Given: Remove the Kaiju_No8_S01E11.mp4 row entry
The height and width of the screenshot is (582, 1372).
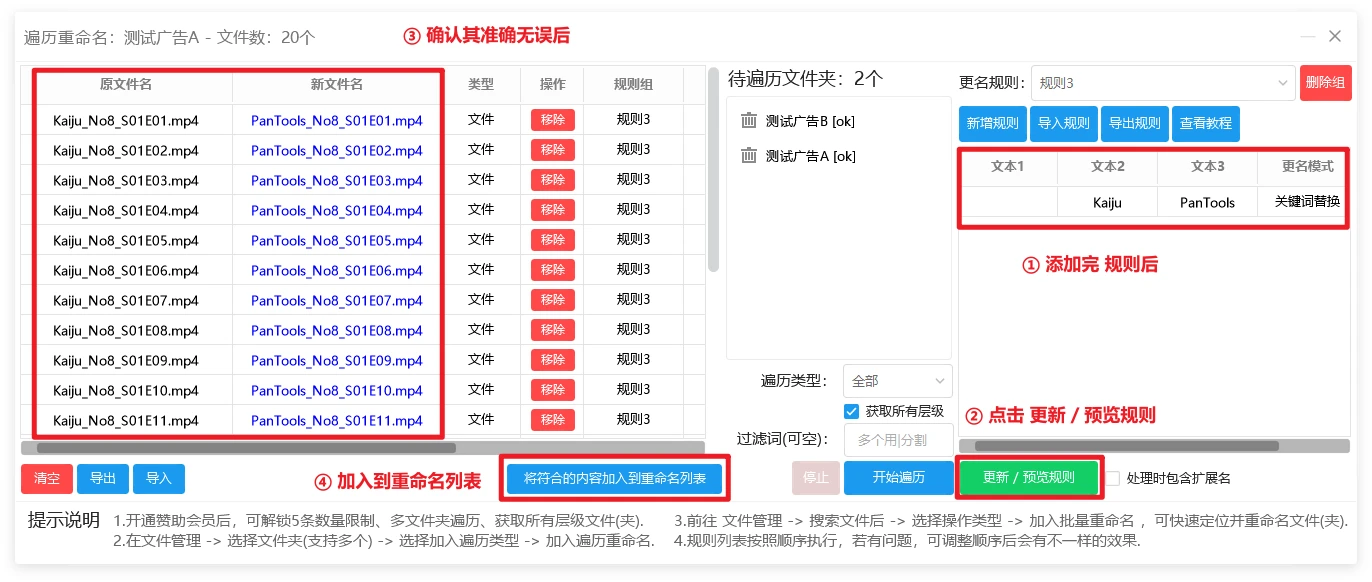Looking at the screenshot, I should point(552,420).
